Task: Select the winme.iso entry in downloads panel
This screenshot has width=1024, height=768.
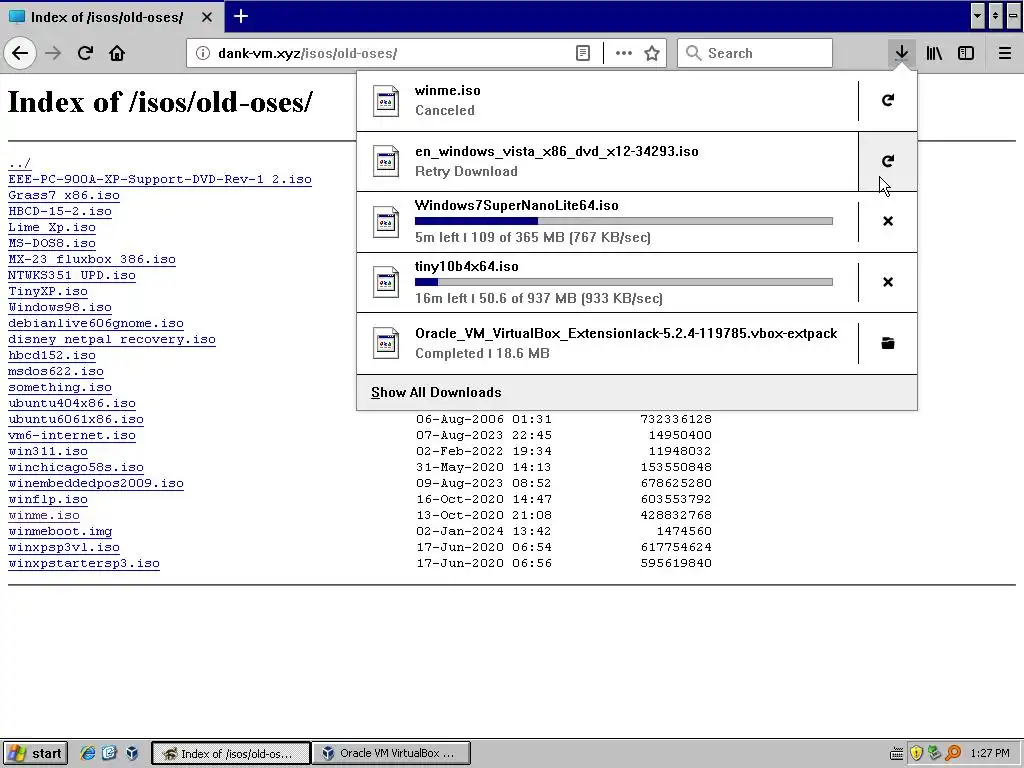Action: pyautogui.click(x=607, y=101)
